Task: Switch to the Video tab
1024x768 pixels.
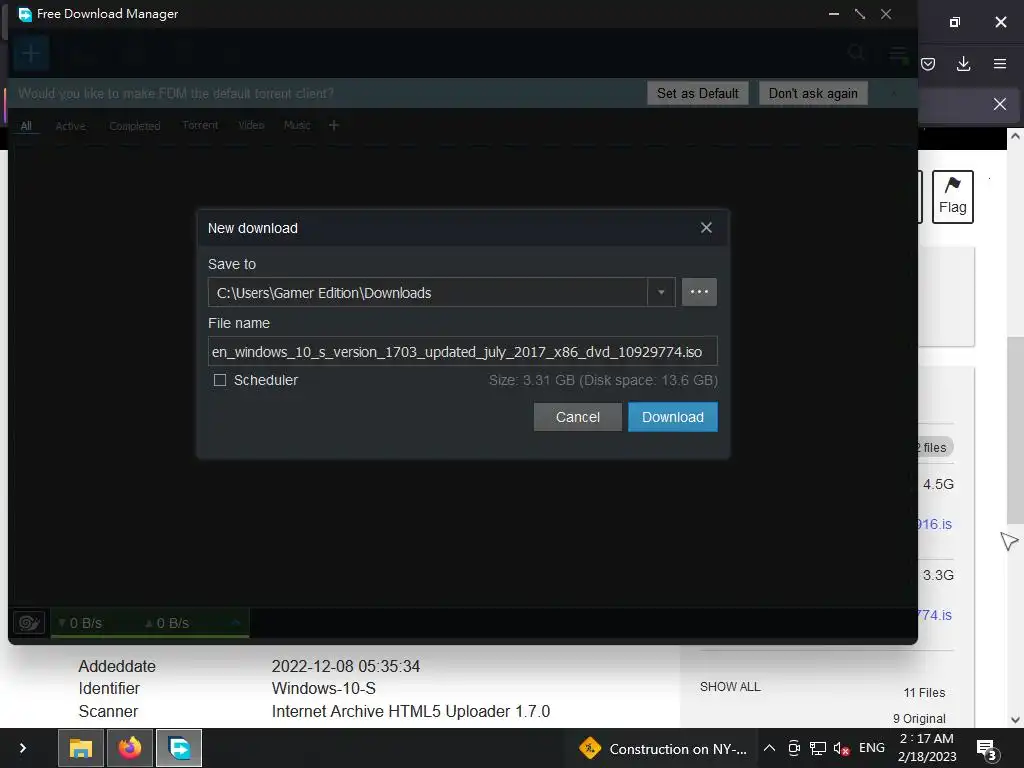Action: coord(251,125)
